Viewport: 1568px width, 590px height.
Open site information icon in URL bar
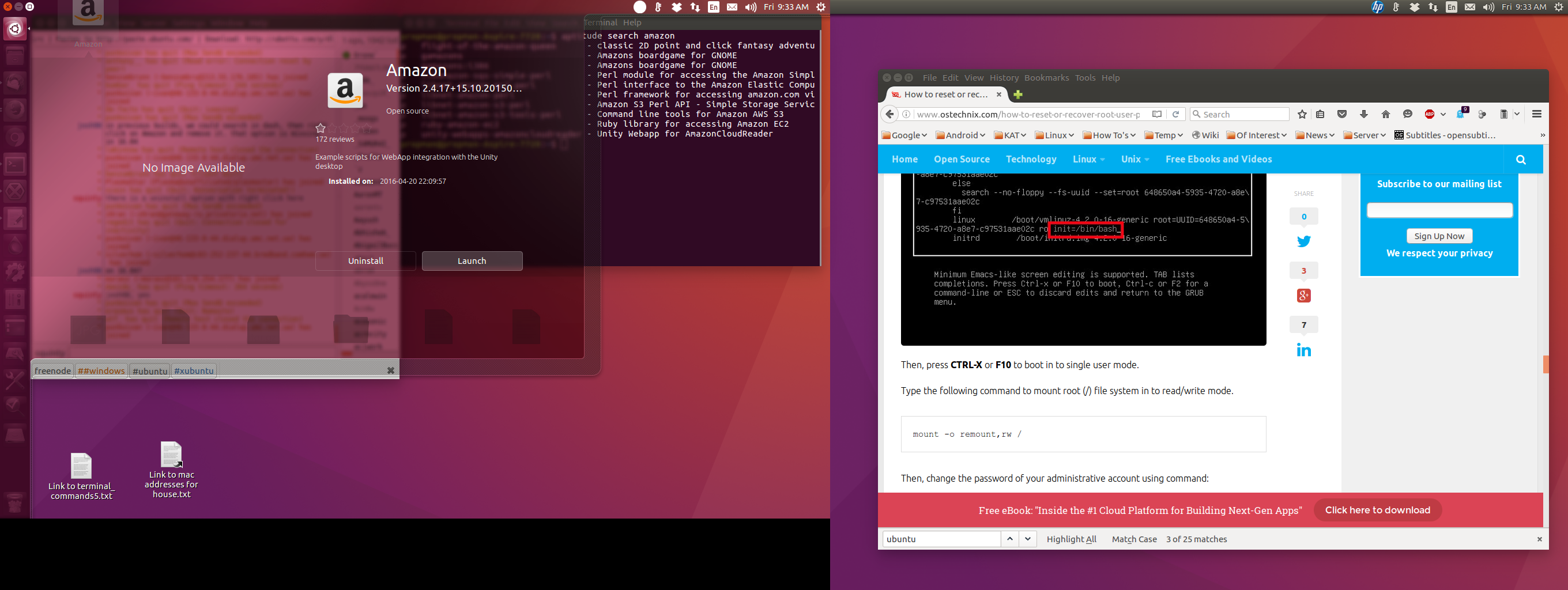point(906,114)
